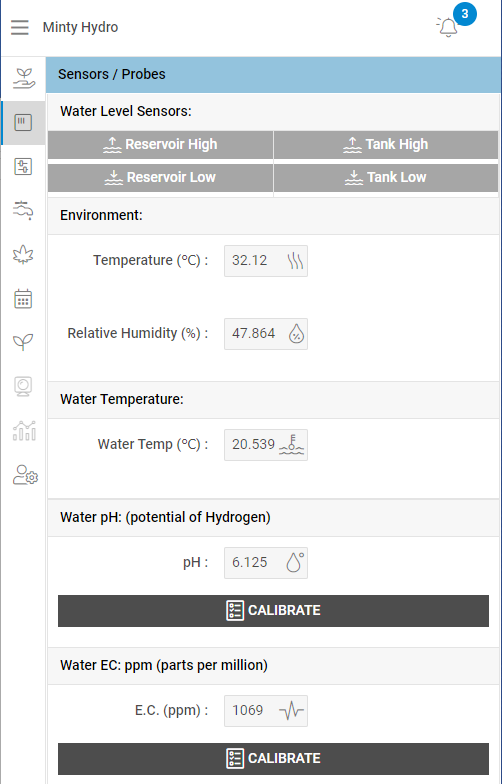
Task: Click the pH CALIBRATE button
Action: click(274, 610)
